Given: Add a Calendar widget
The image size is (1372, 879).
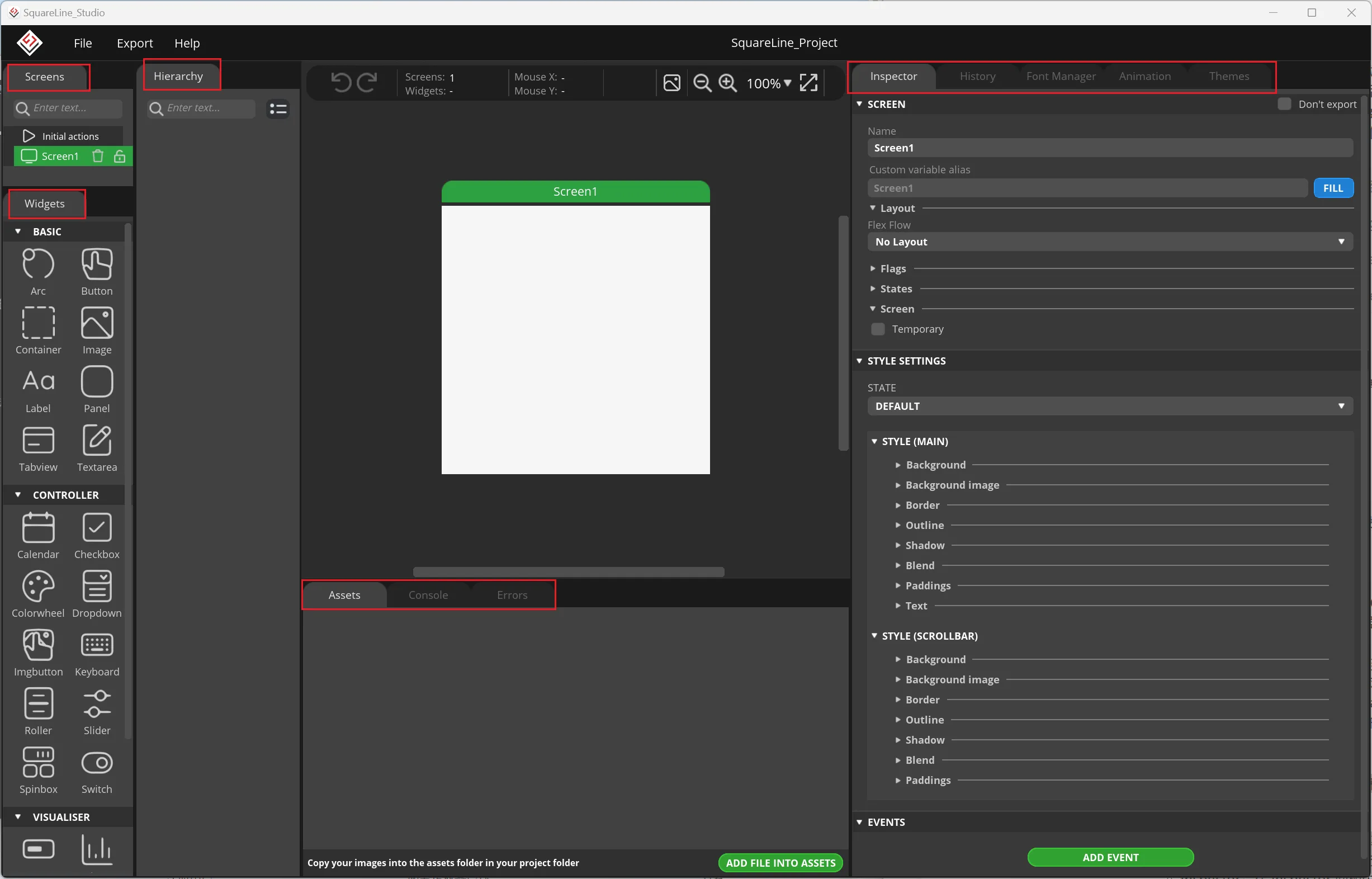Looking at the screenshot, I should (38, 535).
